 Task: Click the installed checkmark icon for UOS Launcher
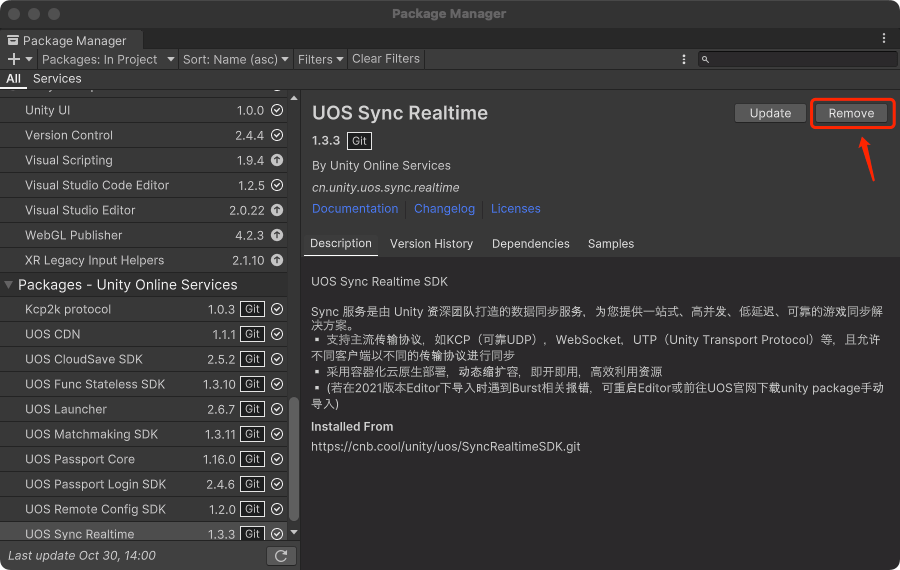click(277, 409)
